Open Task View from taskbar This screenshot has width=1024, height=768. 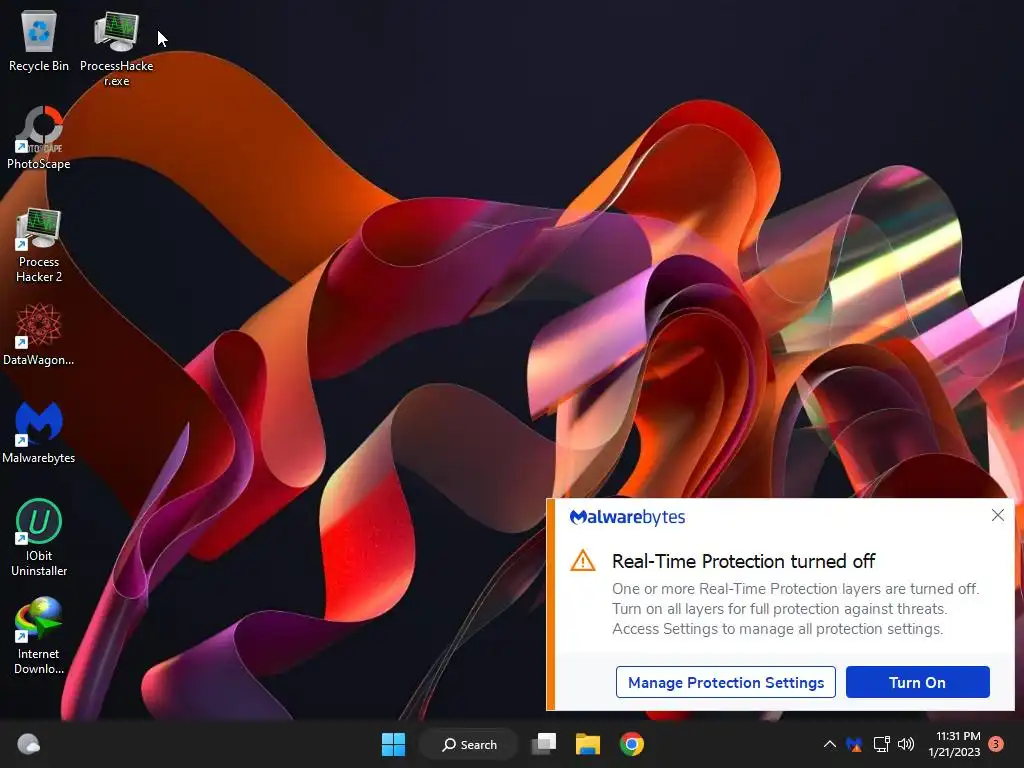pos(544,744)
